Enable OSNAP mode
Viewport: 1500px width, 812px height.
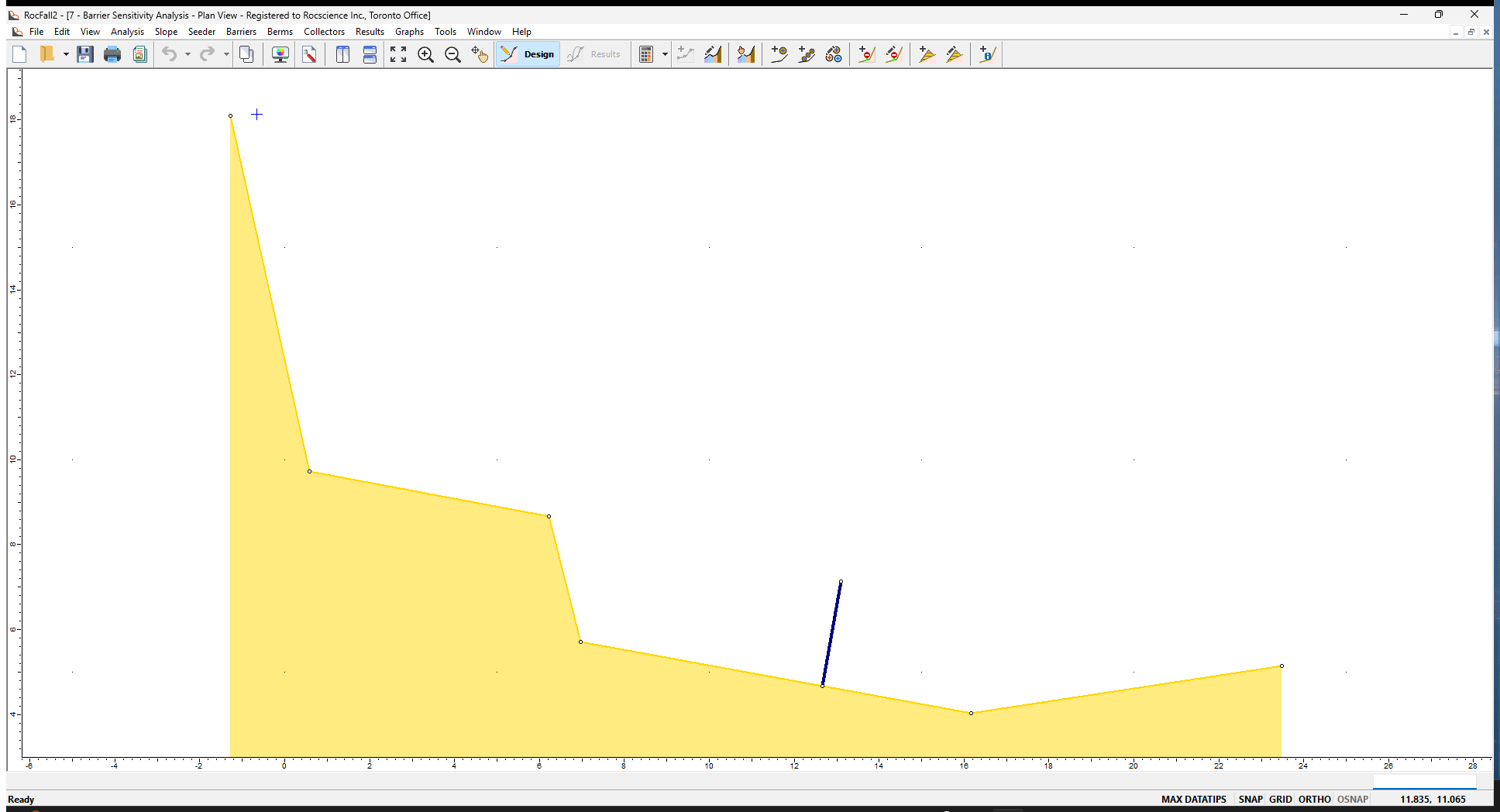click(1352, 799)
